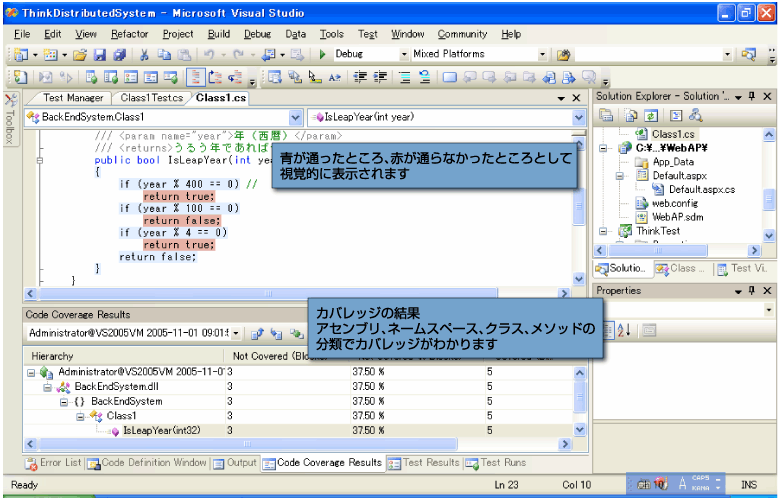Increase line indent with the indent icon
The height and width of the screenshot is (500, 780).
click(x=380, y=77)
